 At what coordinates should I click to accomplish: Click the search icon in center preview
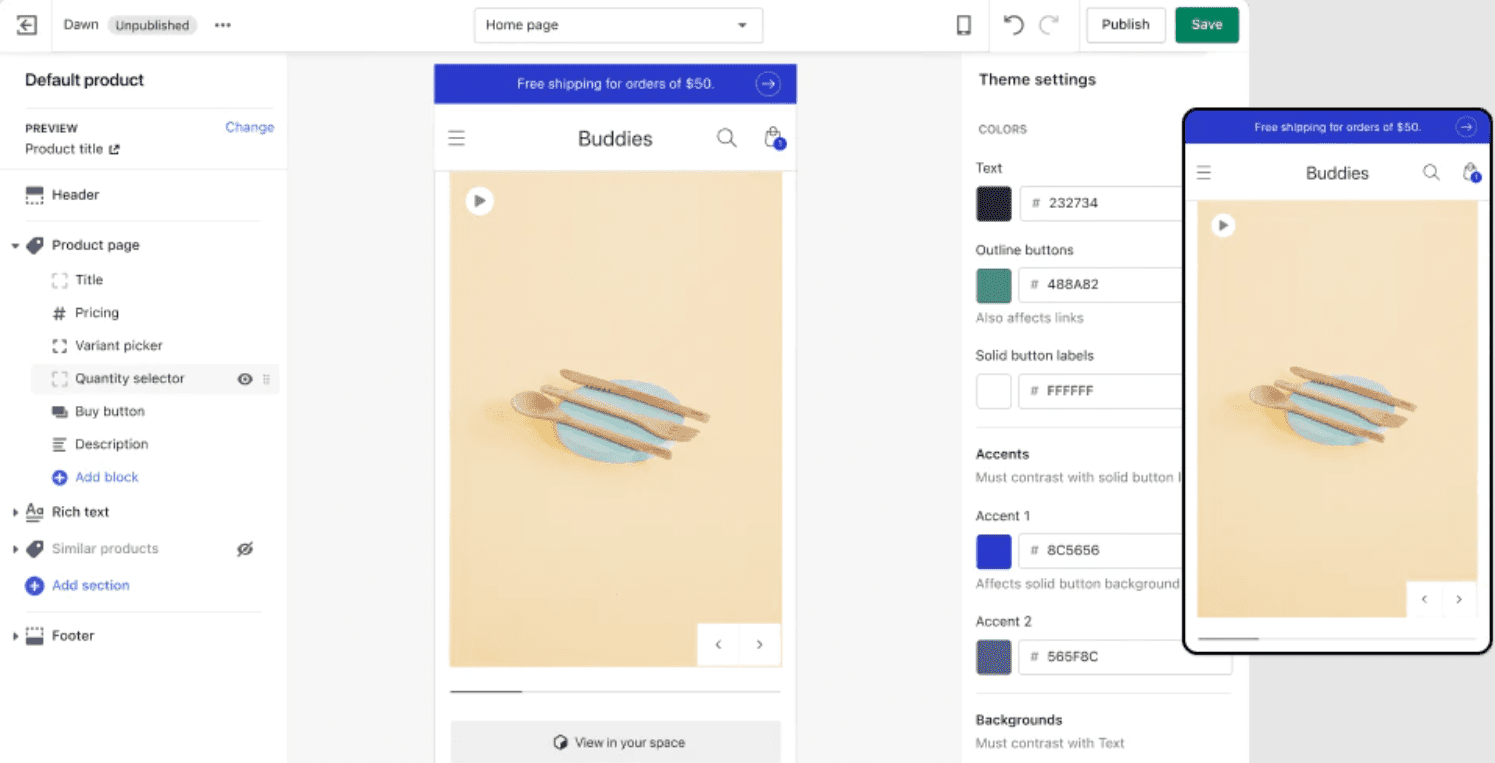(x=727, y=138)
